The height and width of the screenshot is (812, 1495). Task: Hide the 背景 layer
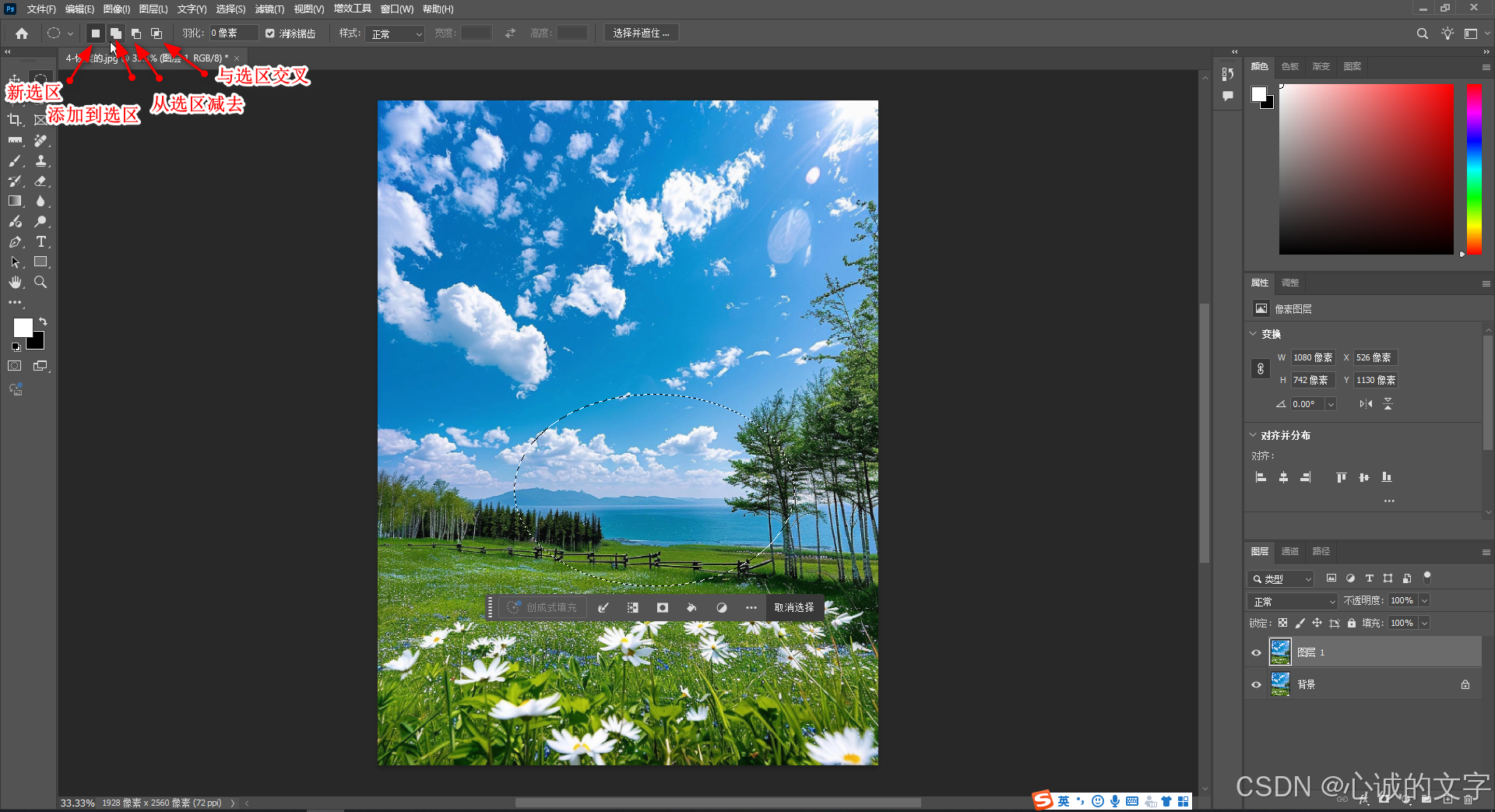[1255, 684]
